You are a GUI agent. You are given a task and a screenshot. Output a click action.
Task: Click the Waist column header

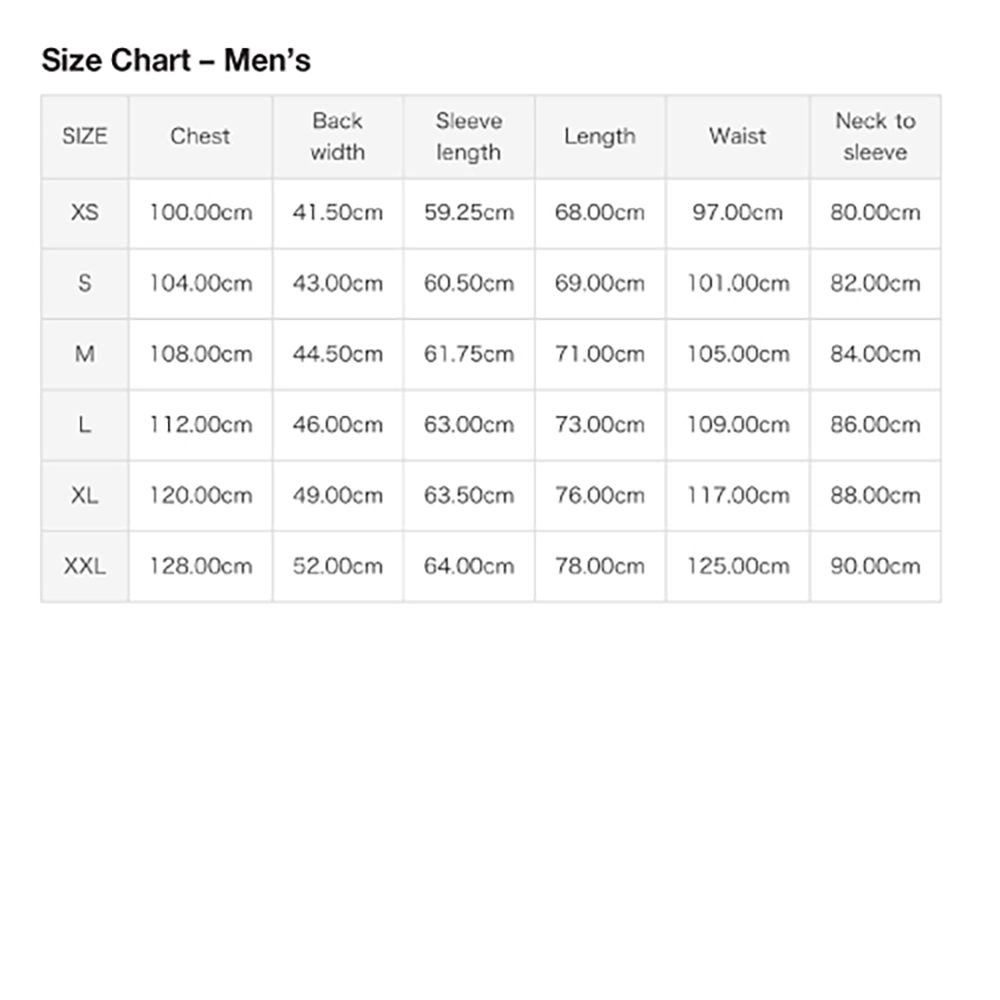[x=738, y=136]
